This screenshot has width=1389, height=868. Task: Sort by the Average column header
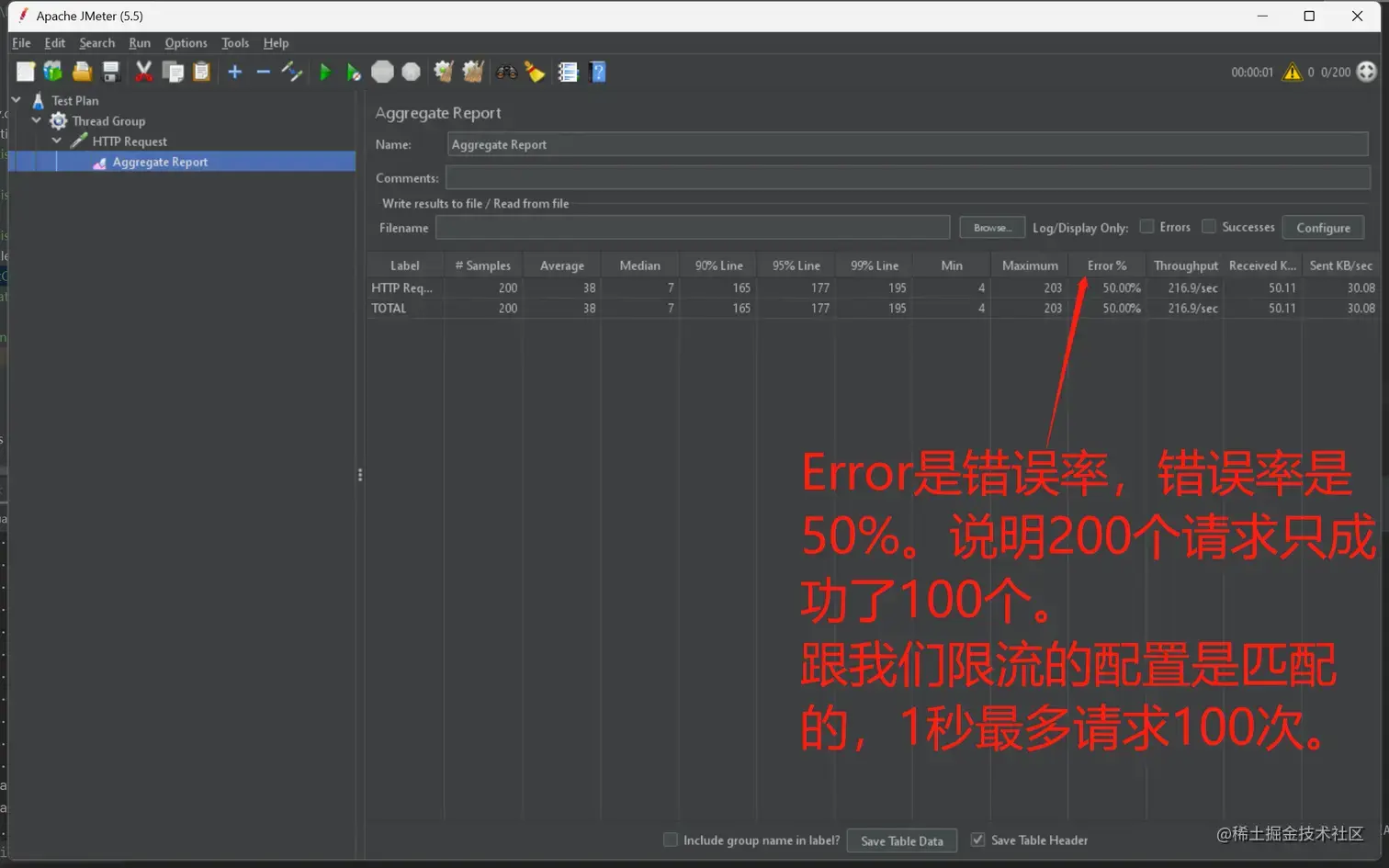click(561, 265)
